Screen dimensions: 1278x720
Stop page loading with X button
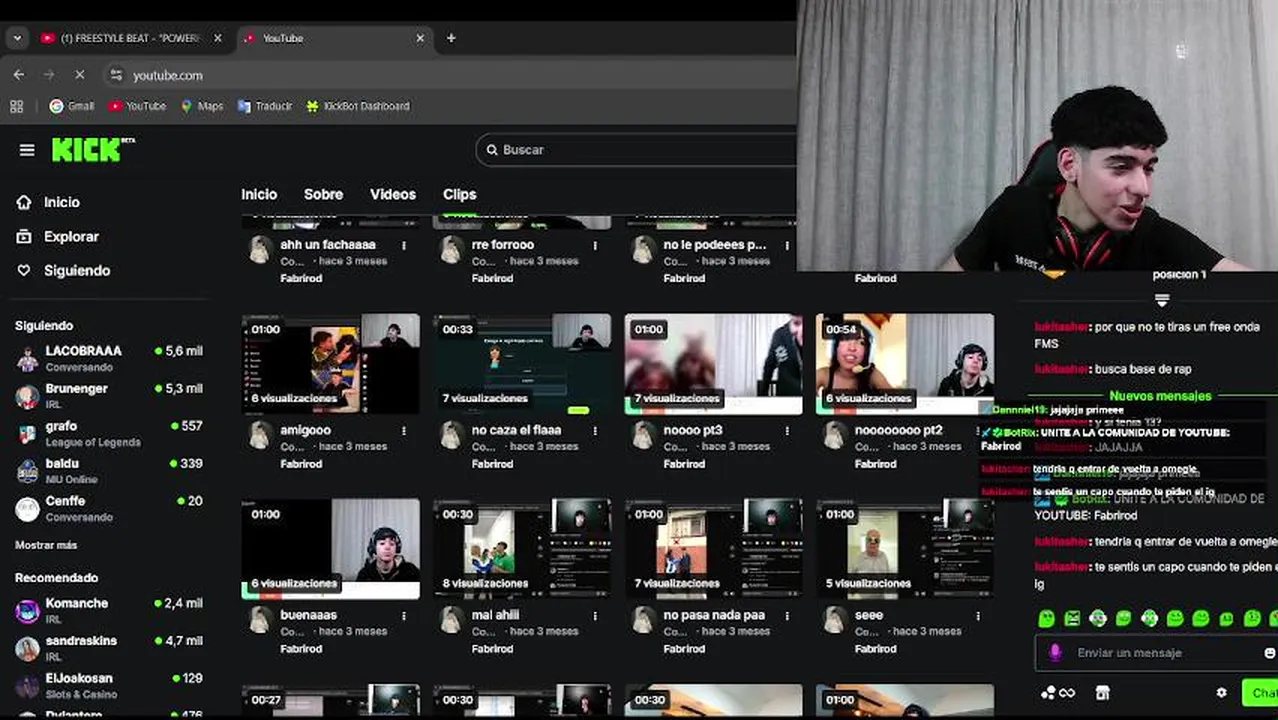pos(80,75)
